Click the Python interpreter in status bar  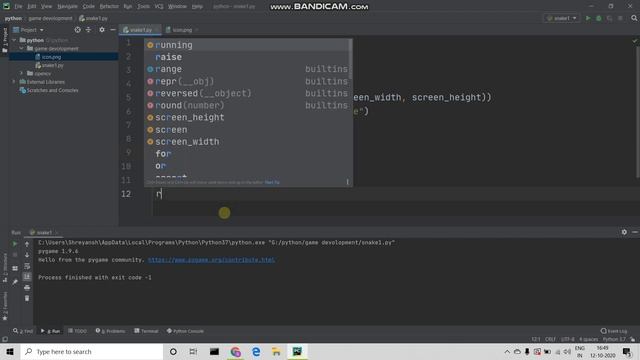click(x=614, y=339)
